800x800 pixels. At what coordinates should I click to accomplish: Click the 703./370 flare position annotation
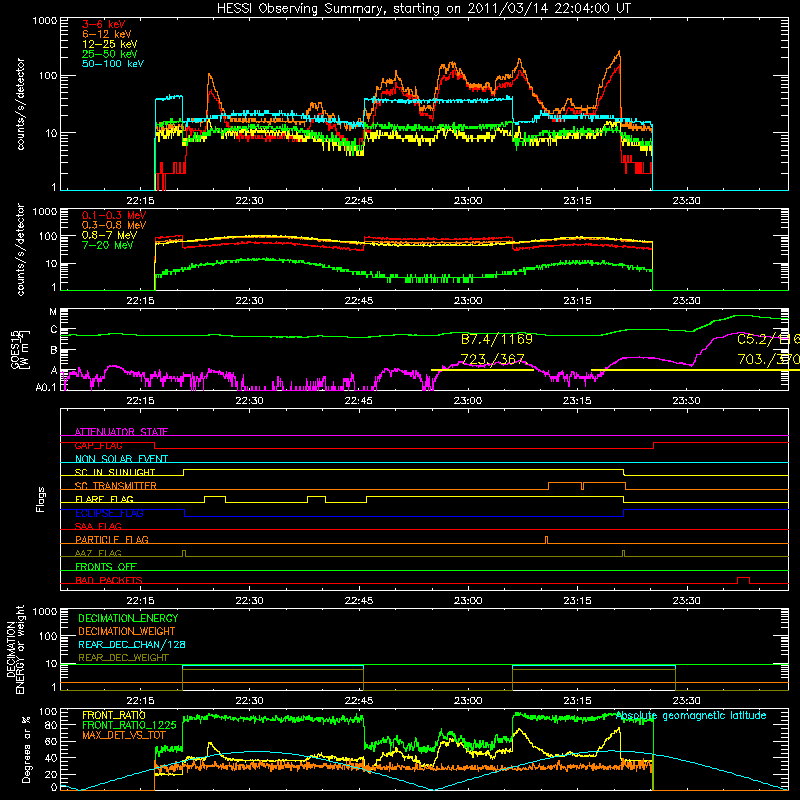coord(768,359)
